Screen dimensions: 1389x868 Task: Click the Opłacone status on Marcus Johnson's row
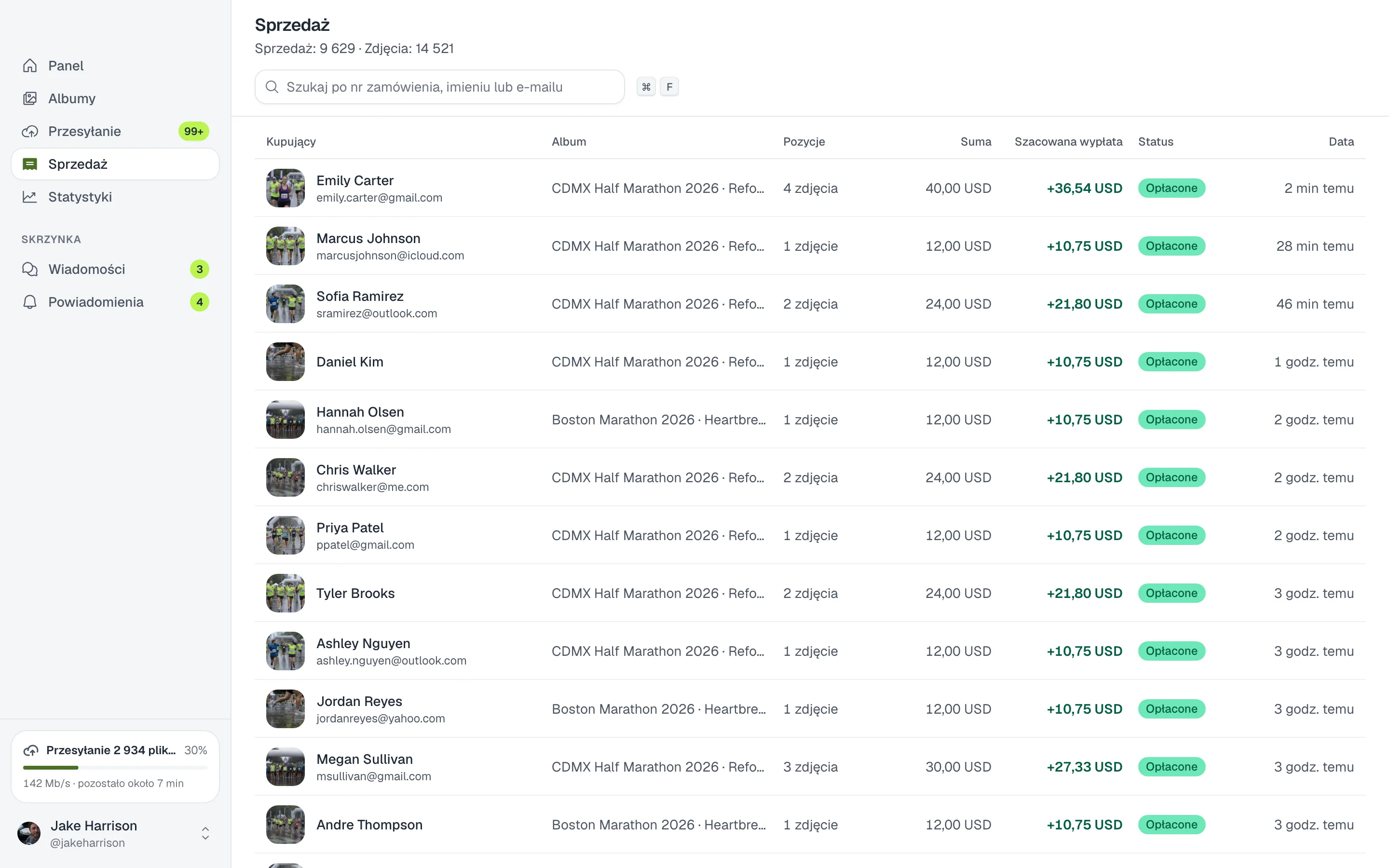click(1171, 246)
